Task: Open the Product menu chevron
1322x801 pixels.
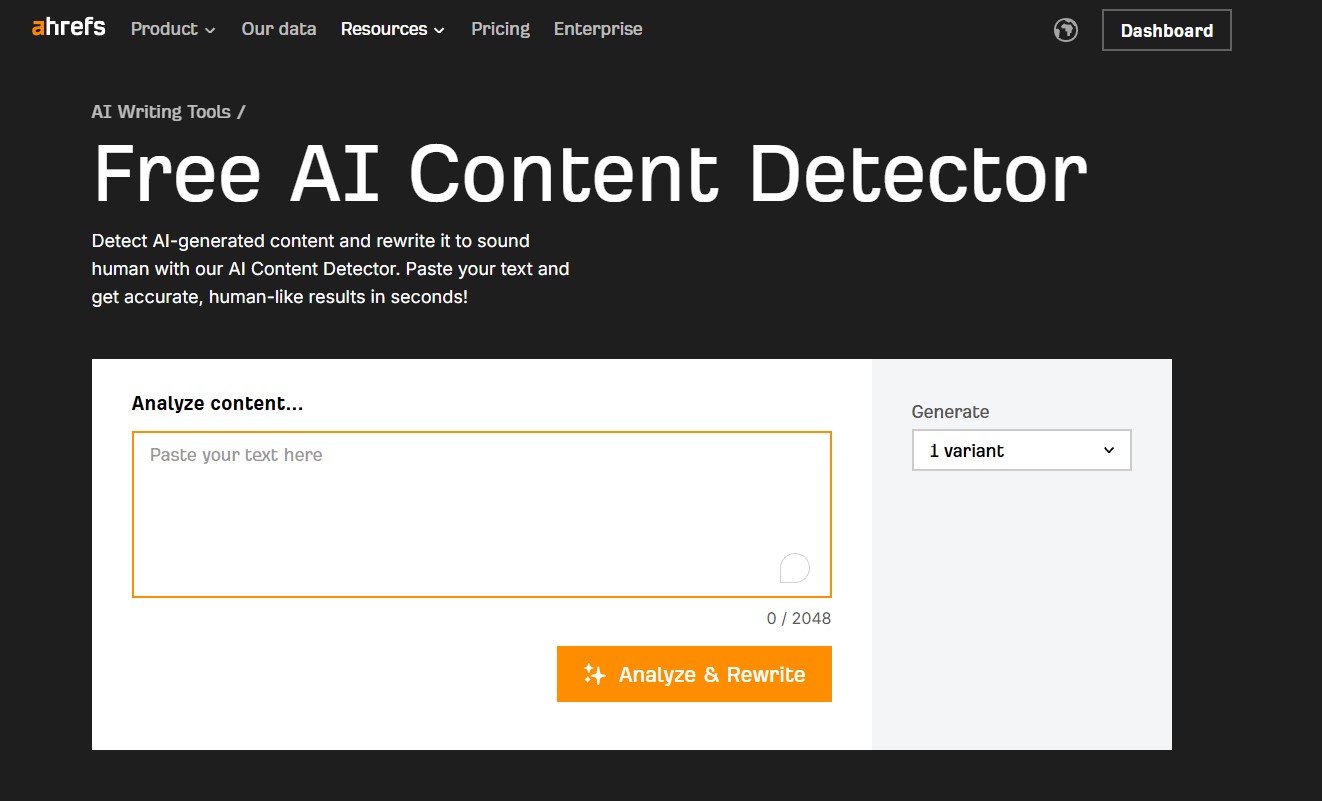Action: pos(210,30)
